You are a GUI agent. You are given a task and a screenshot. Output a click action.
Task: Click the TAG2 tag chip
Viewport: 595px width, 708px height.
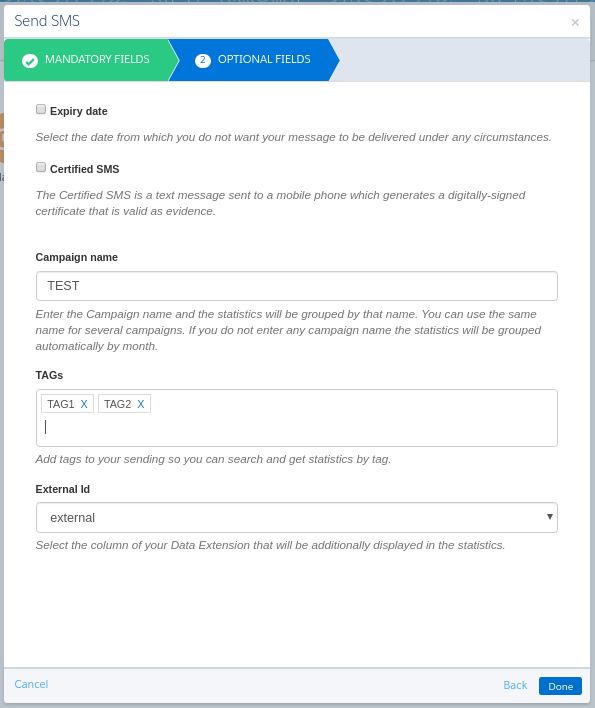coord(118,404)
